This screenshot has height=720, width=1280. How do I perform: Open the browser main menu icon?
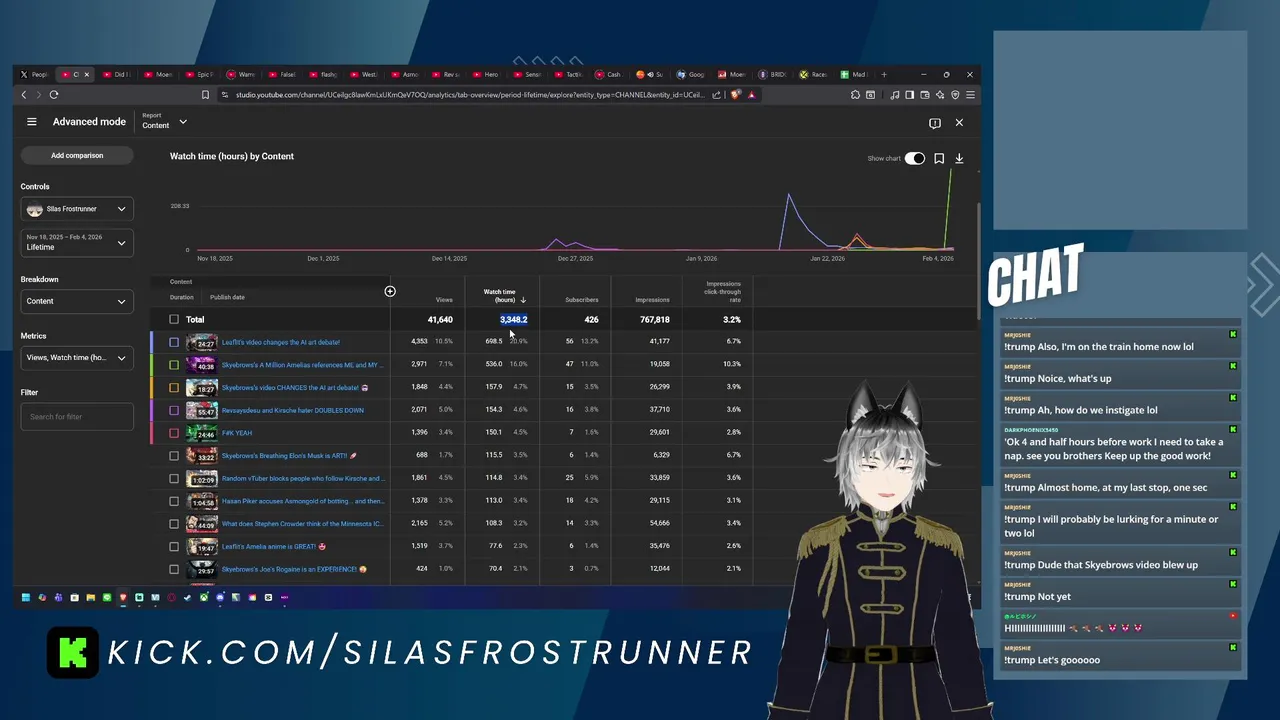pyautogui.click(x=970, y=95)
